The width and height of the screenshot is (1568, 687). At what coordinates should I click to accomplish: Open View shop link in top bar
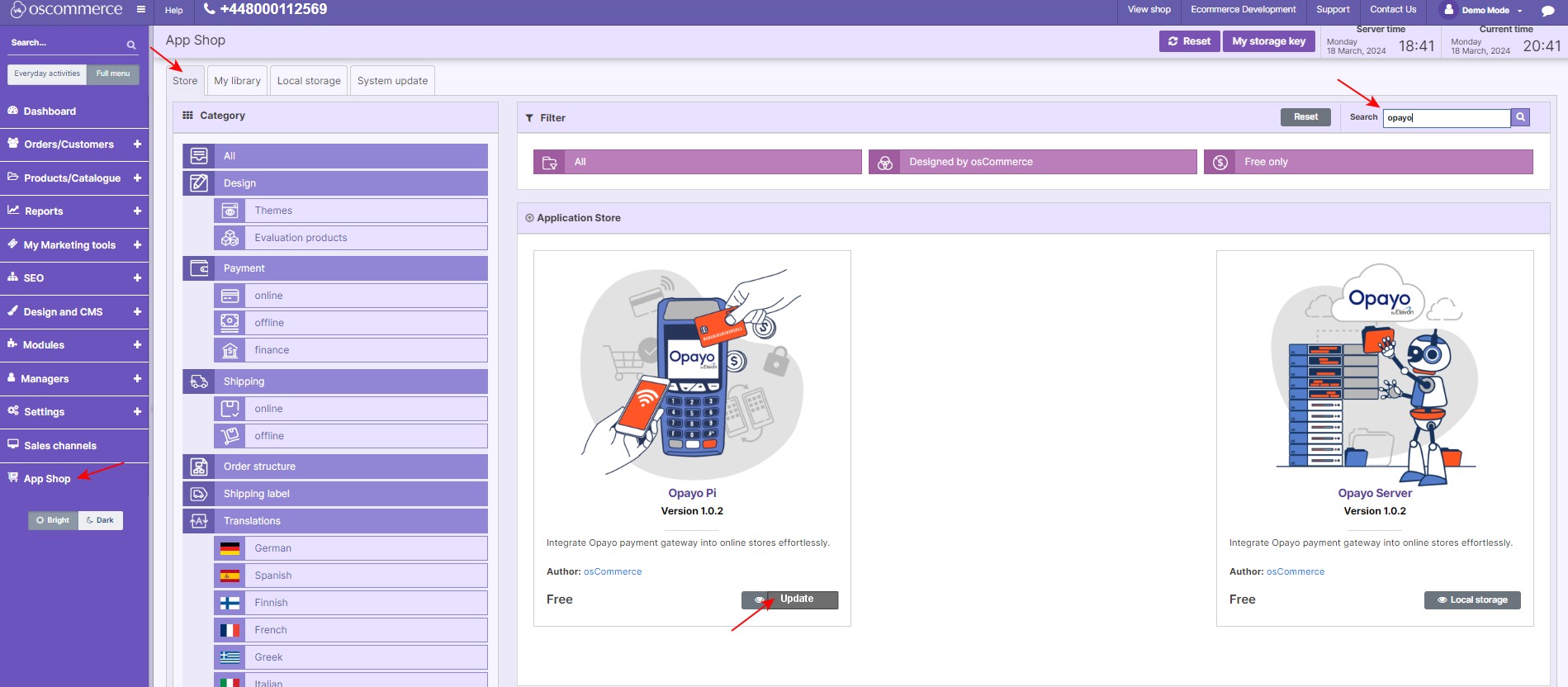[x=1149, y=10]
